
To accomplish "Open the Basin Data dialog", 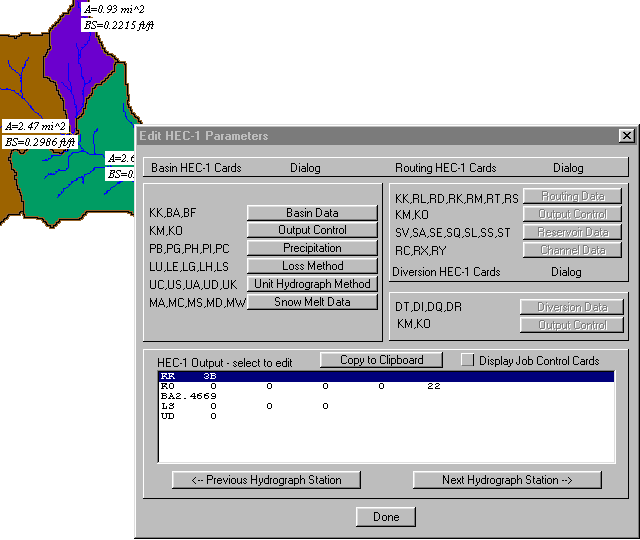I will tap(311, 213).
